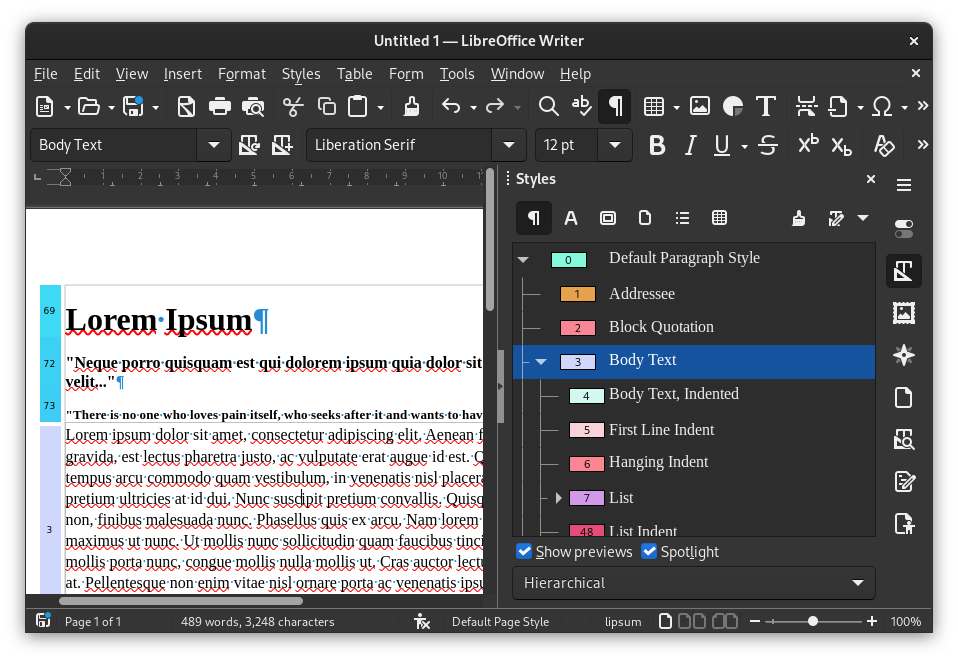Enable Fill Format Mode in Styles panel
Viewport: 958px width, 661px height.
(798, 217)
